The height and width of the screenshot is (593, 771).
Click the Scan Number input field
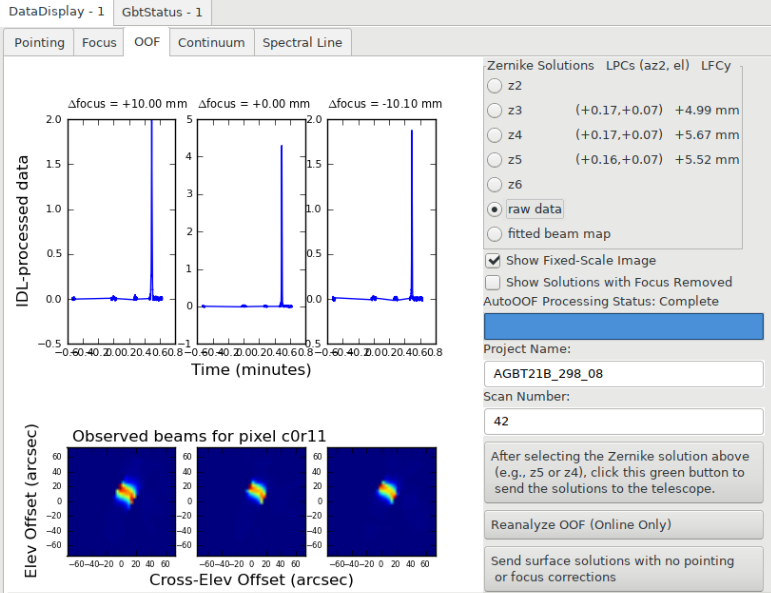[x=623, y=421]
